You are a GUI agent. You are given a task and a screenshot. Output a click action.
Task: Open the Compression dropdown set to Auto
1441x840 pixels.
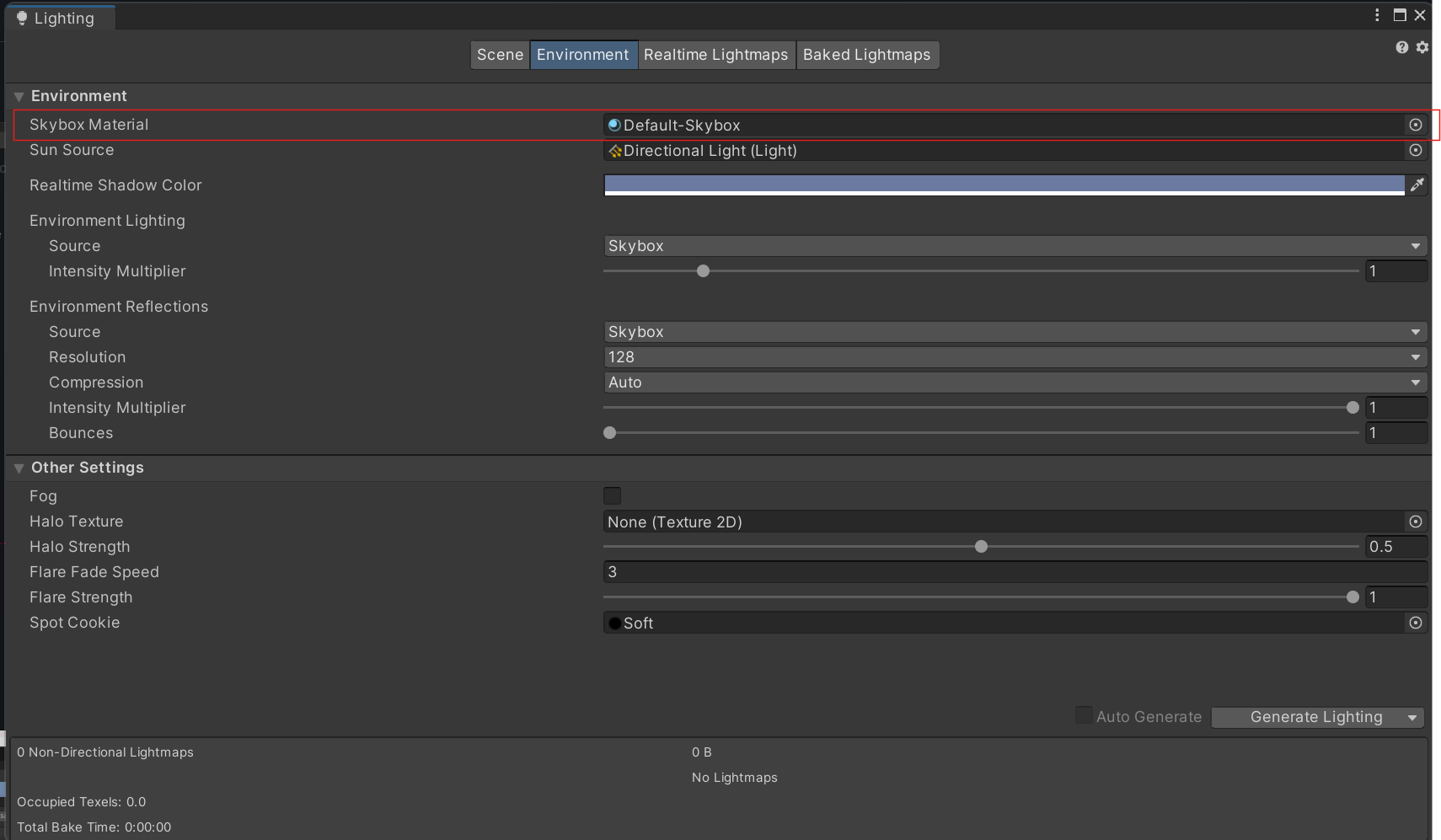pyautogui.click(x=1015, y=383)
